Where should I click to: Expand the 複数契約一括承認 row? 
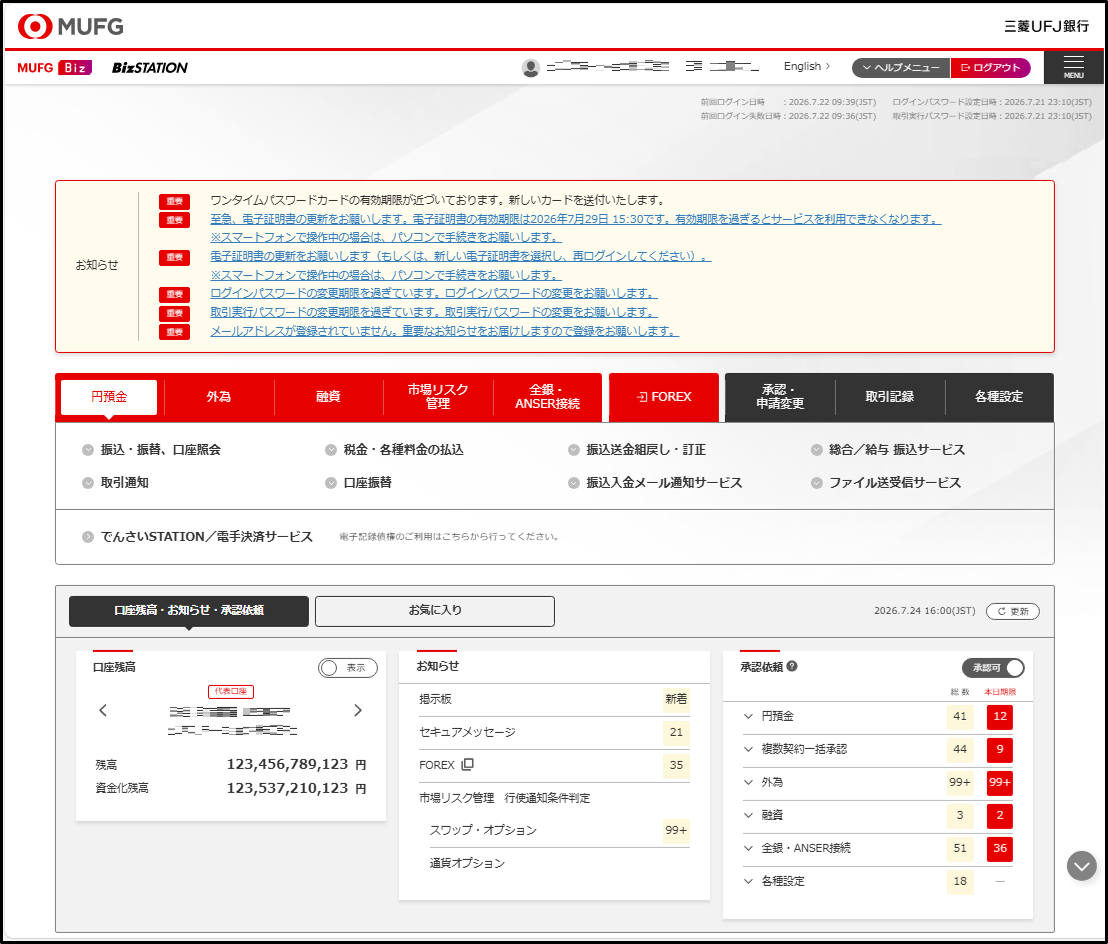(748, 749)
